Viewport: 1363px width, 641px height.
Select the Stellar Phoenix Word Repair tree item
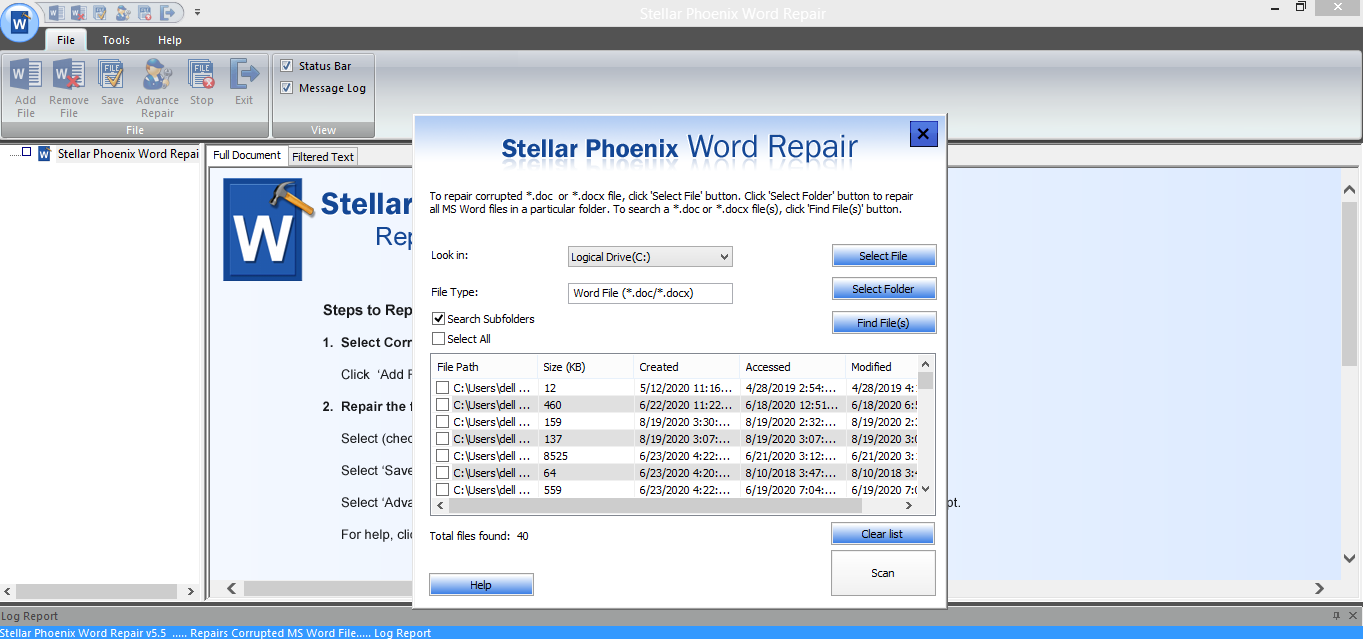point(128,154)
